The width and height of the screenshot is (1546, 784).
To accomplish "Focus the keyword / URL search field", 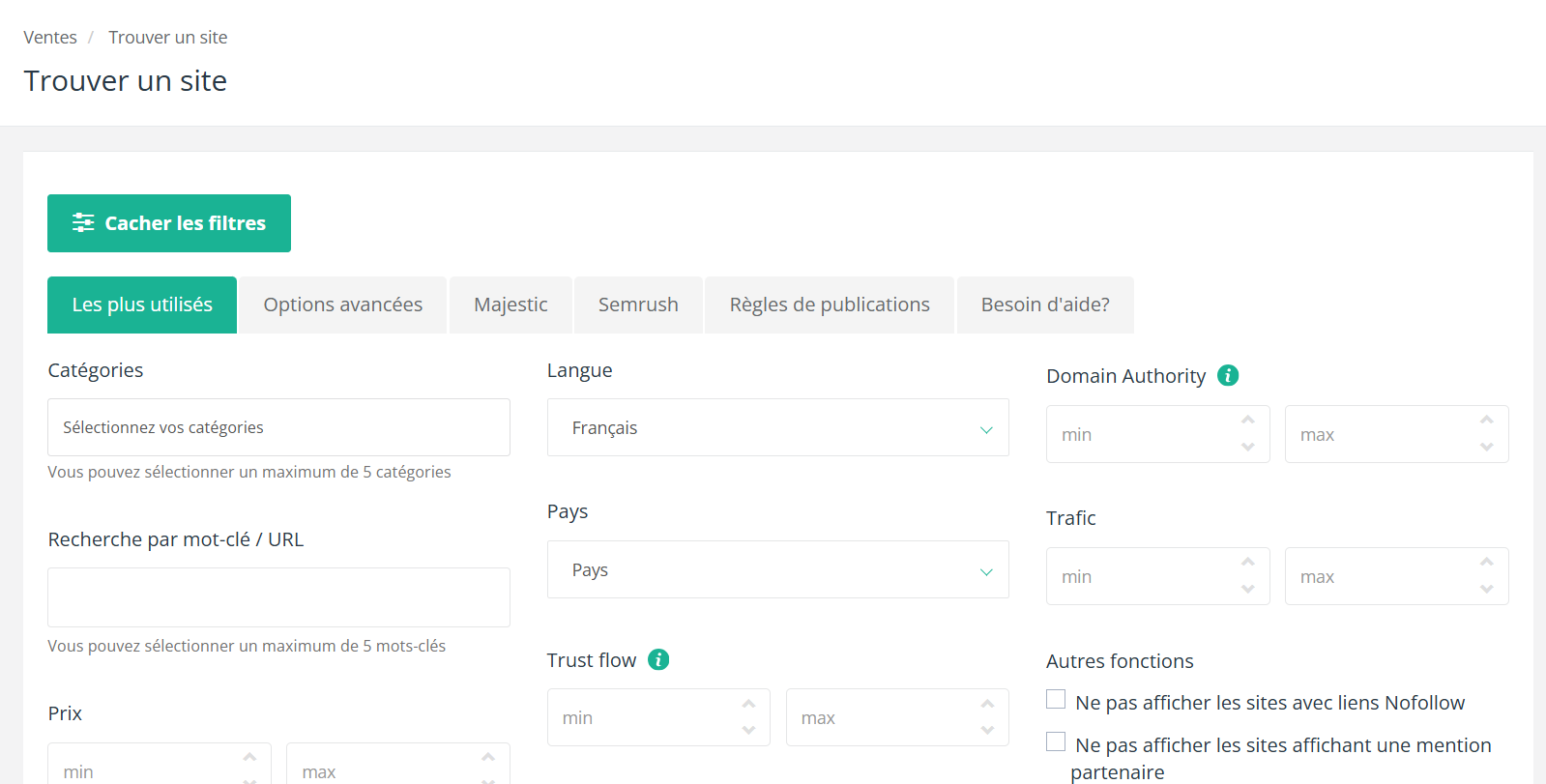I will [278, 597].
